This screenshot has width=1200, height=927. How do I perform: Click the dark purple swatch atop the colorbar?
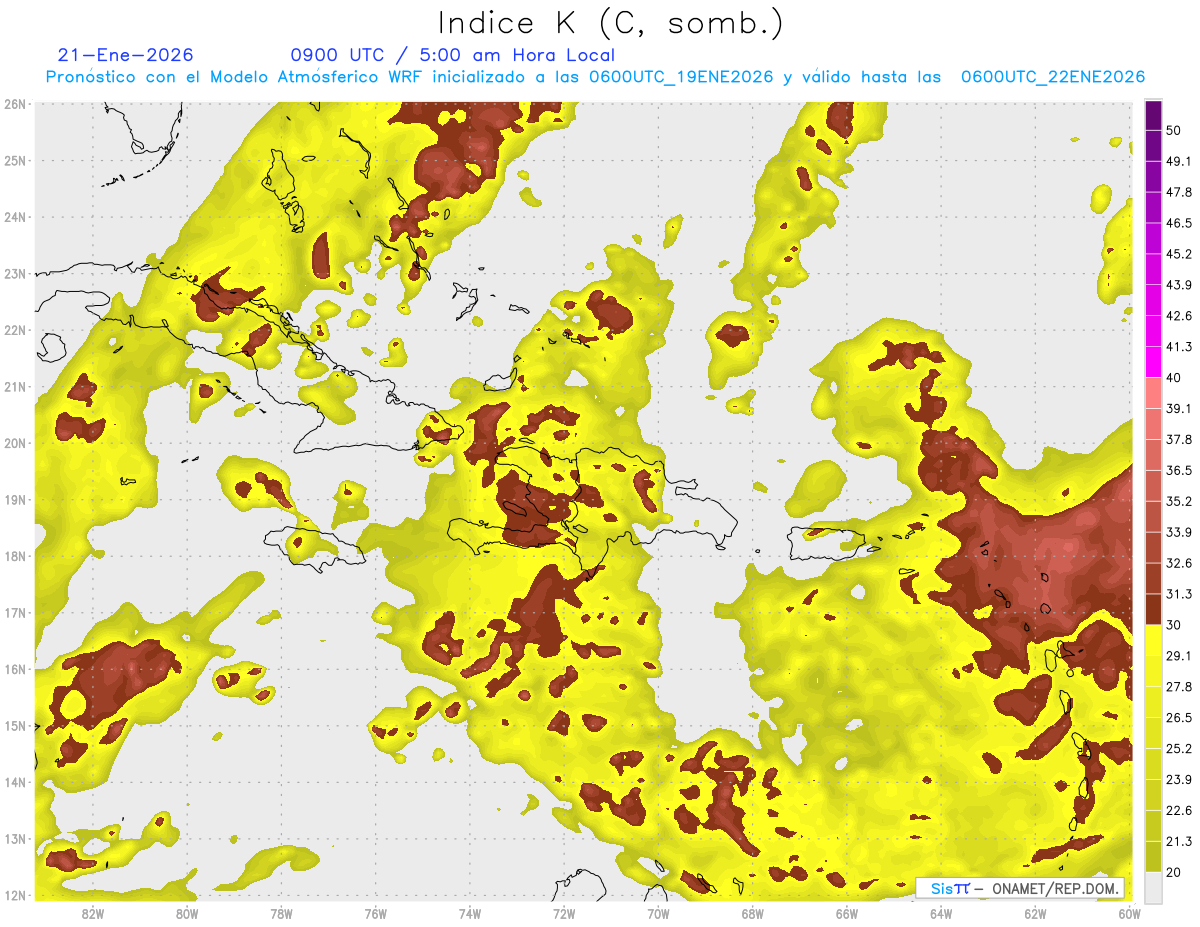click(x=1153, y=115)
